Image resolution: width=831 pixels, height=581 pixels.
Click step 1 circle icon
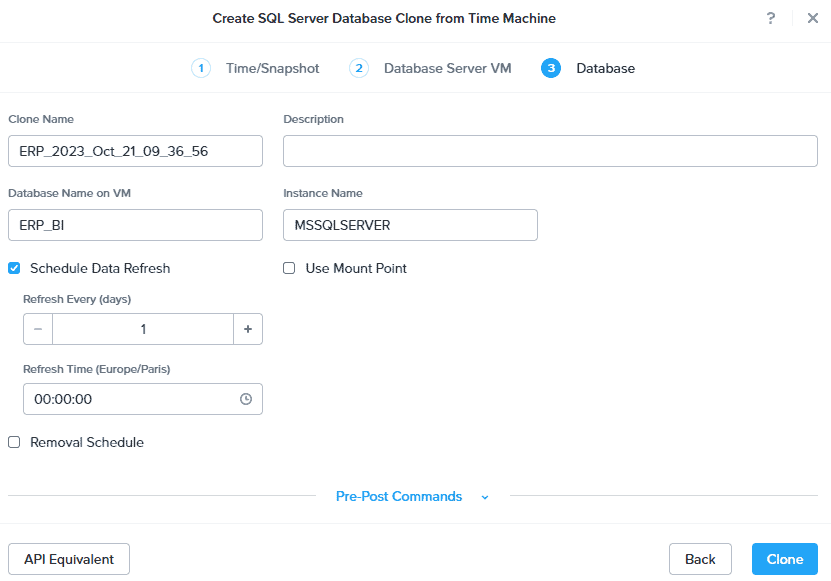point(201,68)
